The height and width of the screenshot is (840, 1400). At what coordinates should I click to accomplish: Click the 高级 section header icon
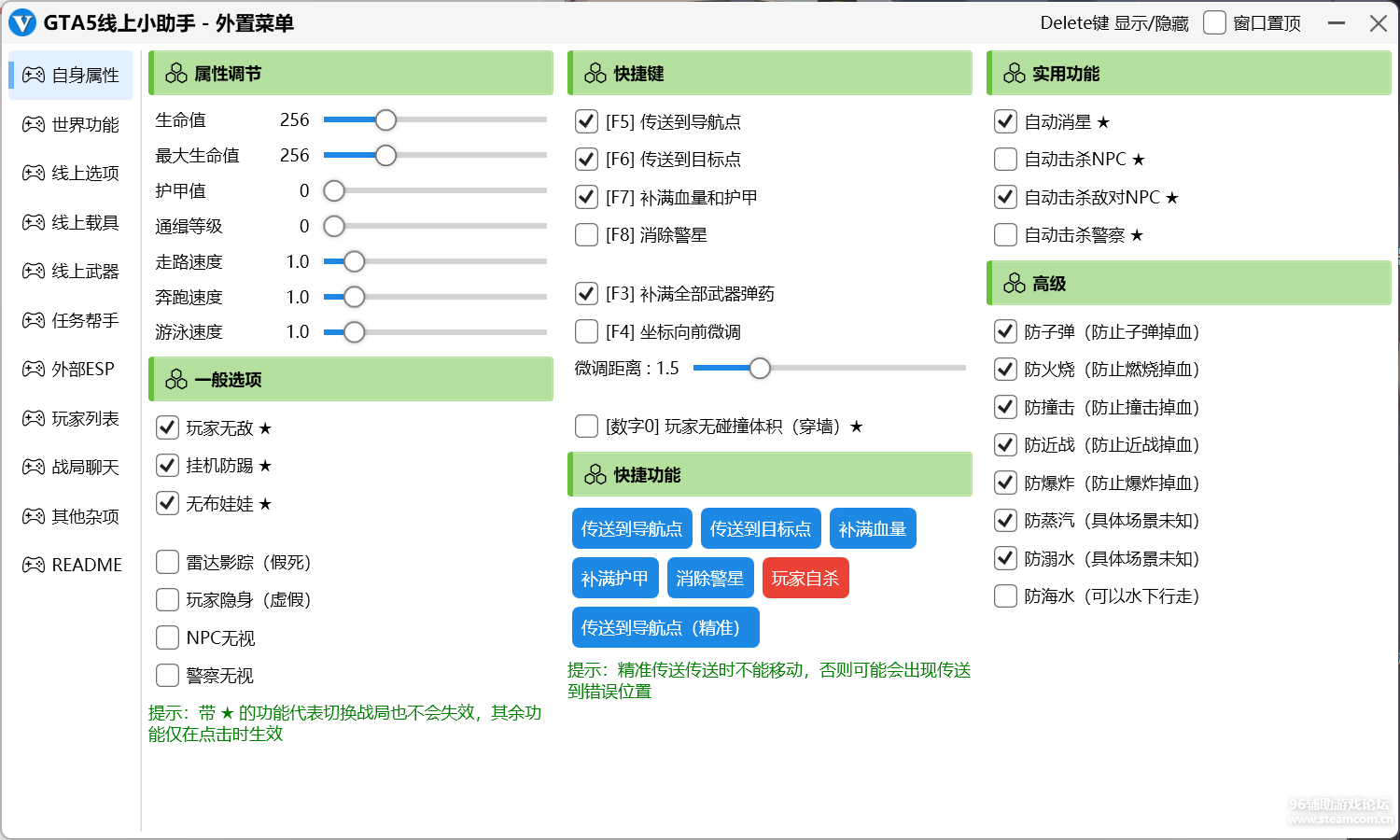(x=1015, y=284)
